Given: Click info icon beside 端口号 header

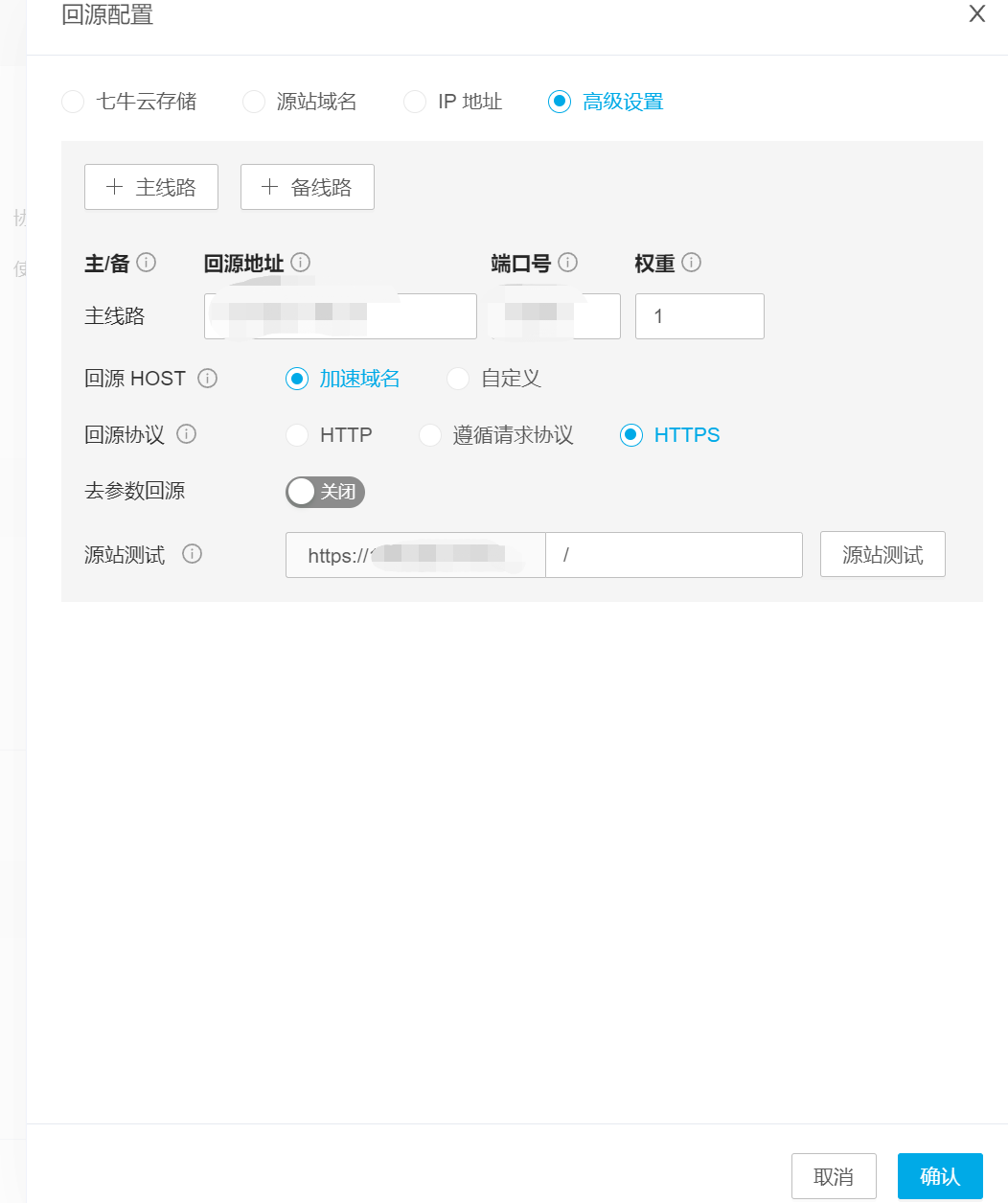Looking at the screenshot, I should point(568,262).
